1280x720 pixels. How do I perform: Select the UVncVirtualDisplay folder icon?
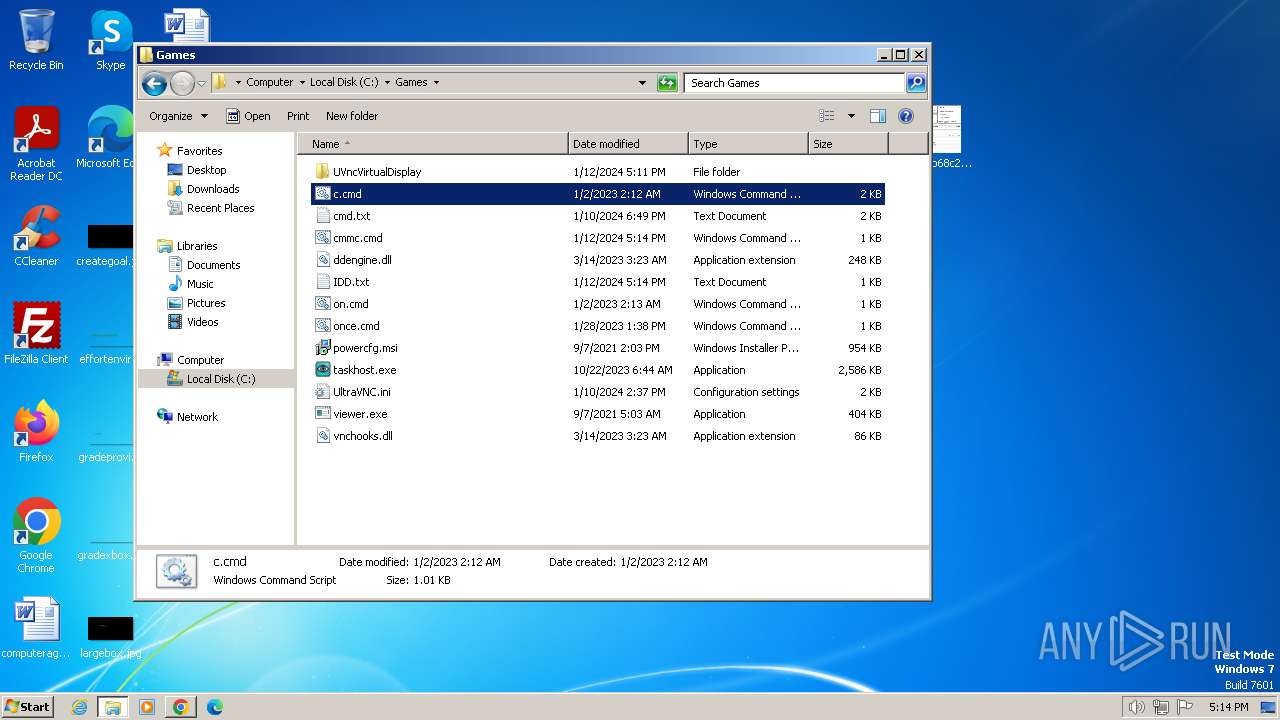click(x=322, y=172)
